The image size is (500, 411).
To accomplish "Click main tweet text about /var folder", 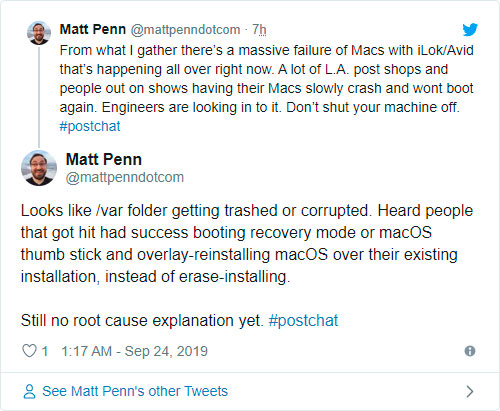I will tap(247, 244).
